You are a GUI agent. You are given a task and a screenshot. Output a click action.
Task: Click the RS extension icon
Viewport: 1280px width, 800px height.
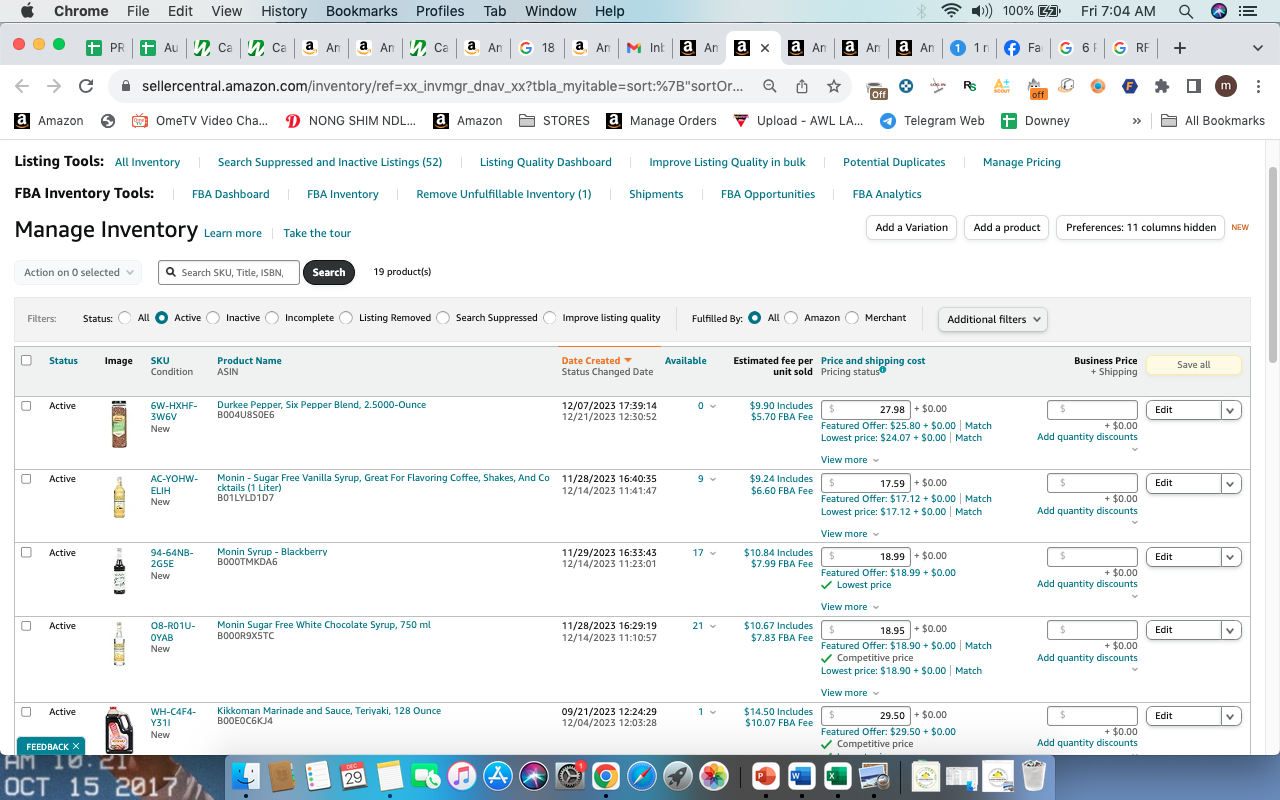point(970,86)
